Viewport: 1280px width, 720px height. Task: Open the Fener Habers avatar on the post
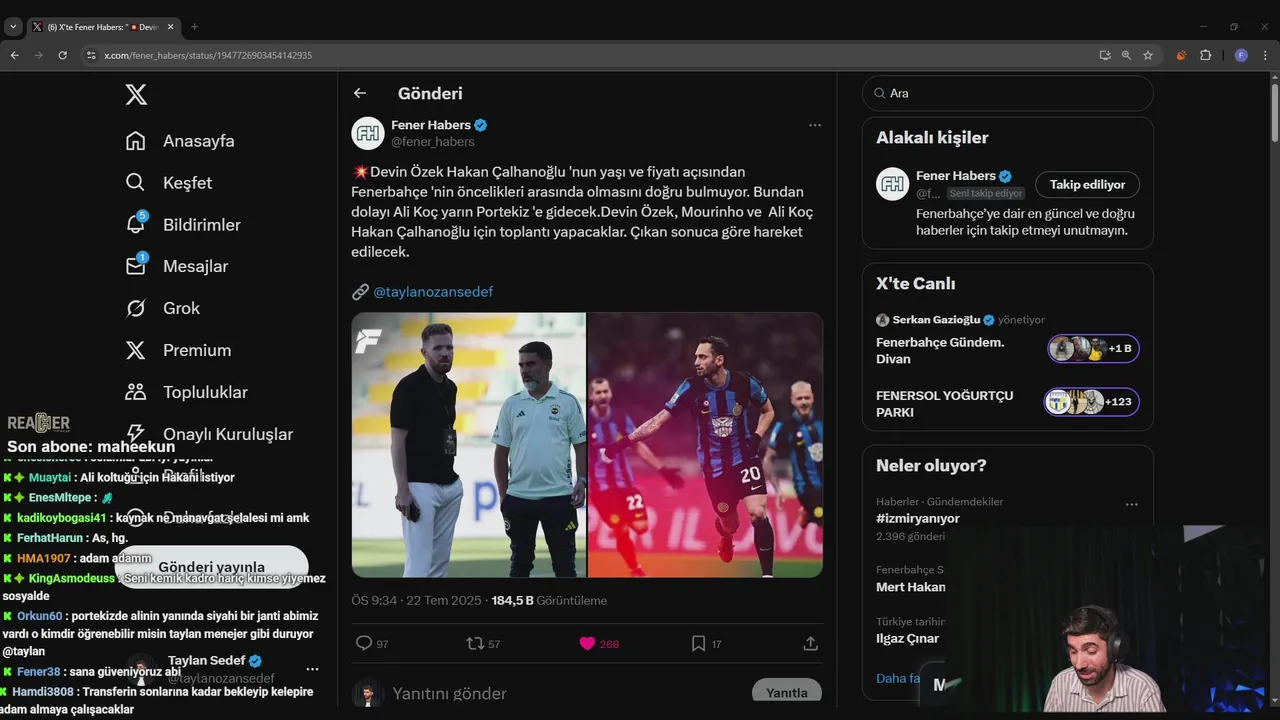tap(368, 133)
